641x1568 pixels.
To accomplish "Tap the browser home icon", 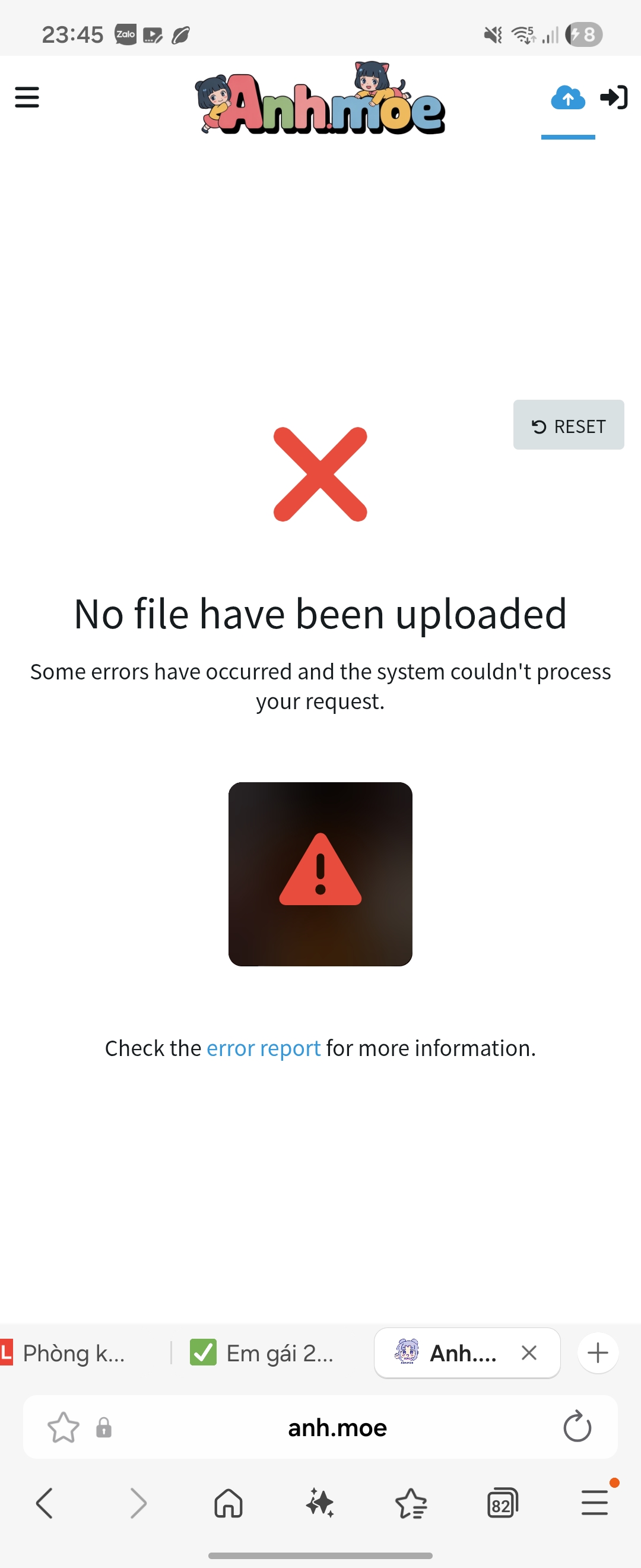I will click(229, 1503).
